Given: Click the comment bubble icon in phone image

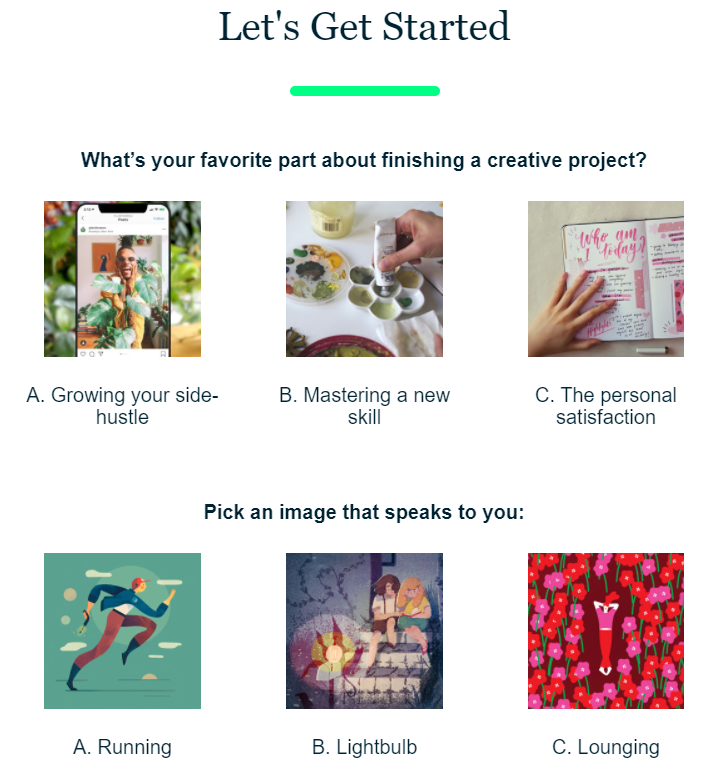Looking at the screenshot, I should (92, 354).
